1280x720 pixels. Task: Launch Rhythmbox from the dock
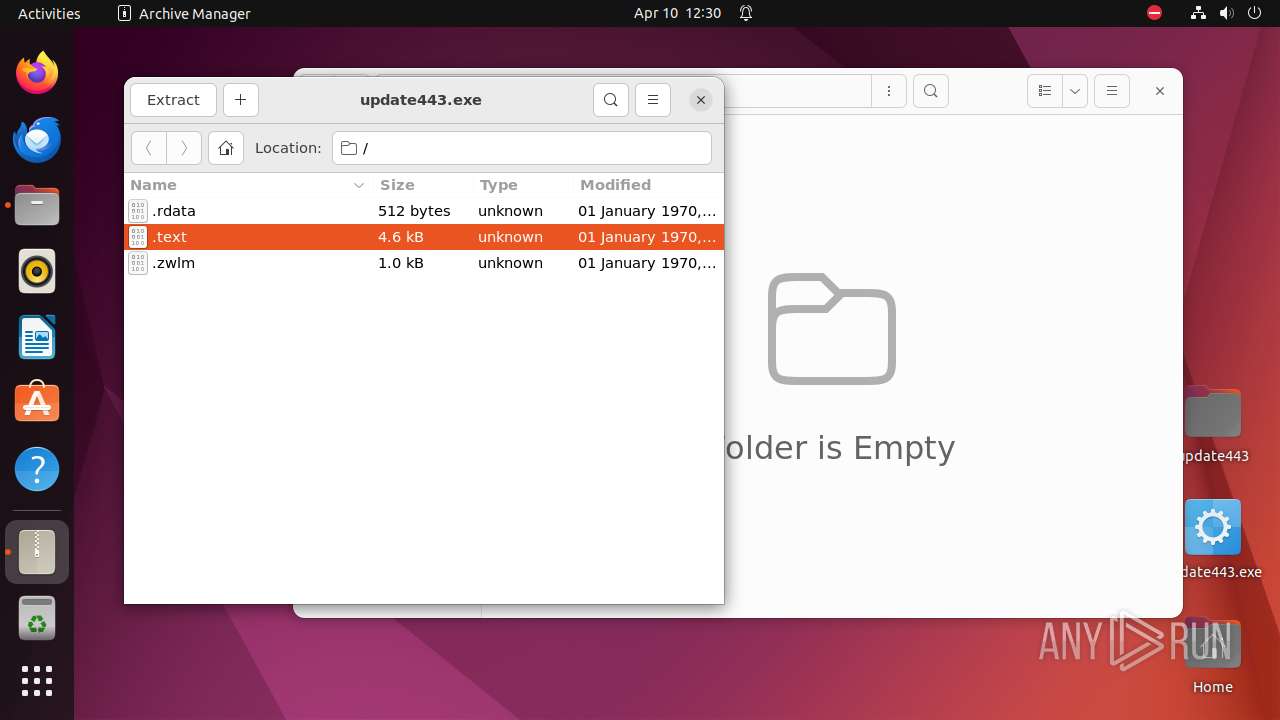pyautogui.click(x=37, y=271)
